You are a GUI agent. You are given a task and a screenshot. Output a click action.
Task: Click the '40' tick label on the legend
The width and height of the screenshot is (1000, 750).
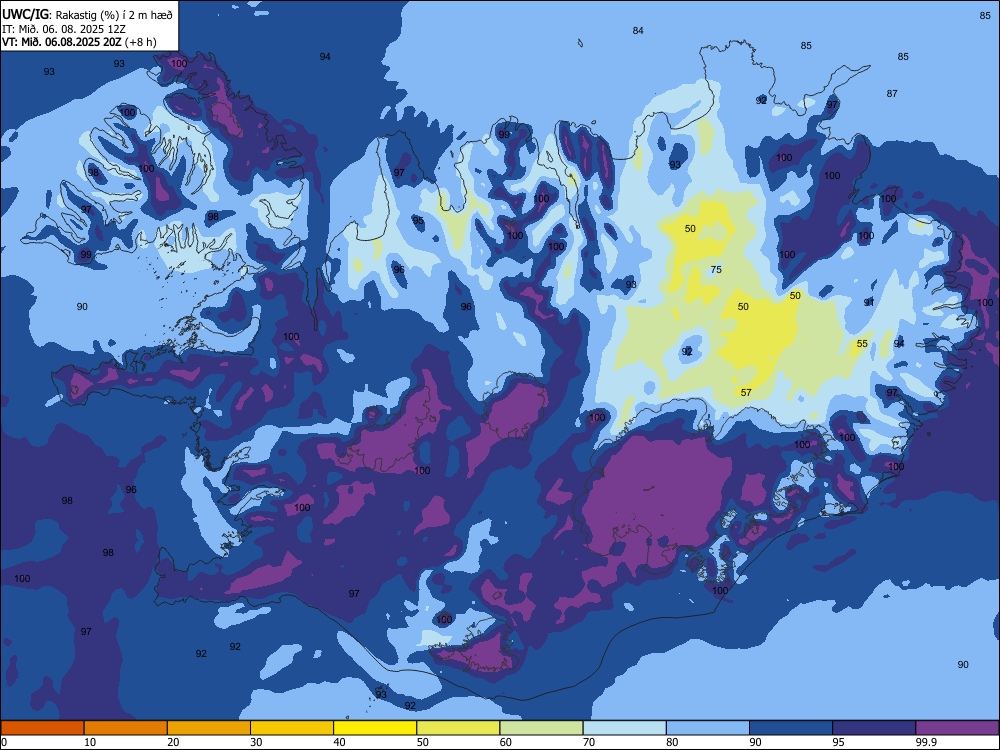(x=339, y=742)
